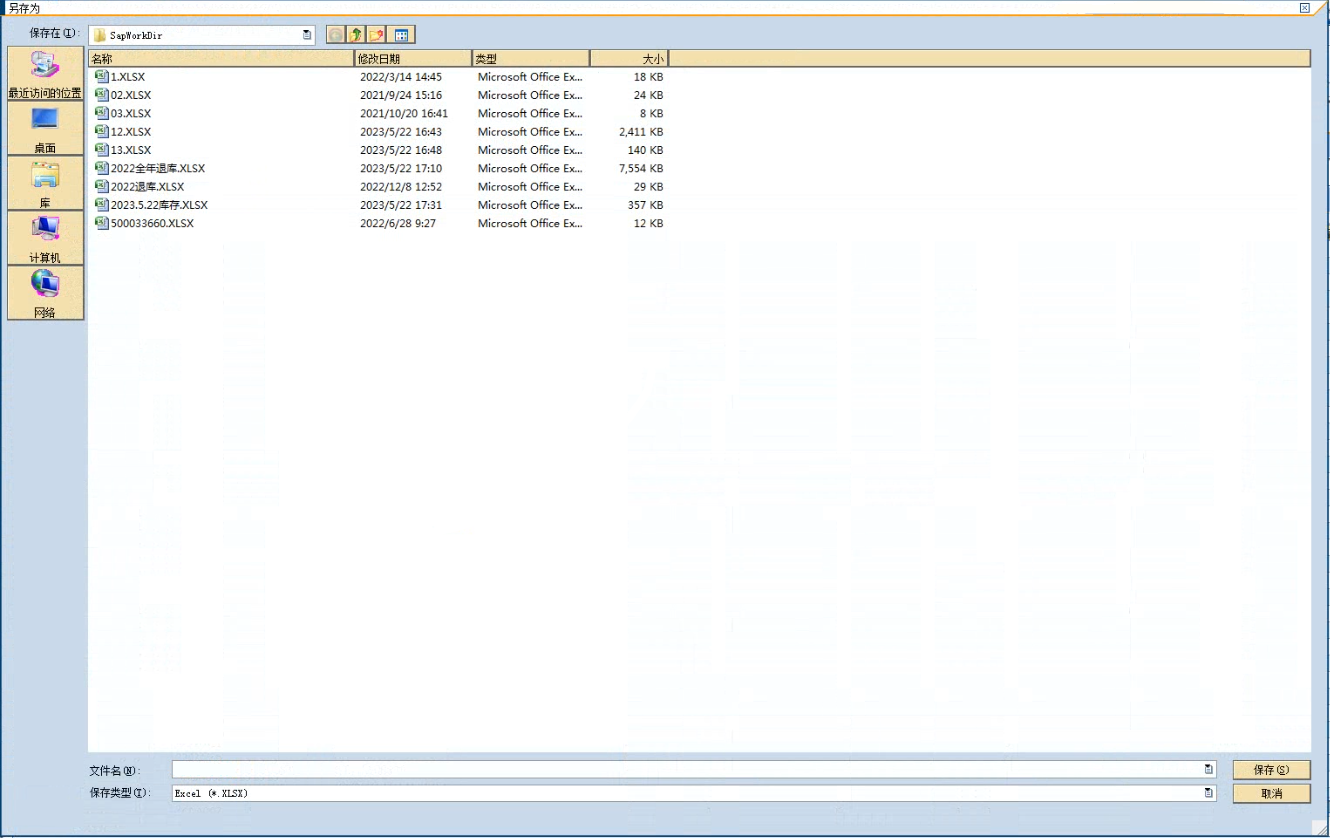Expand the 保存类型 file type dropdown

point(1209,793)
